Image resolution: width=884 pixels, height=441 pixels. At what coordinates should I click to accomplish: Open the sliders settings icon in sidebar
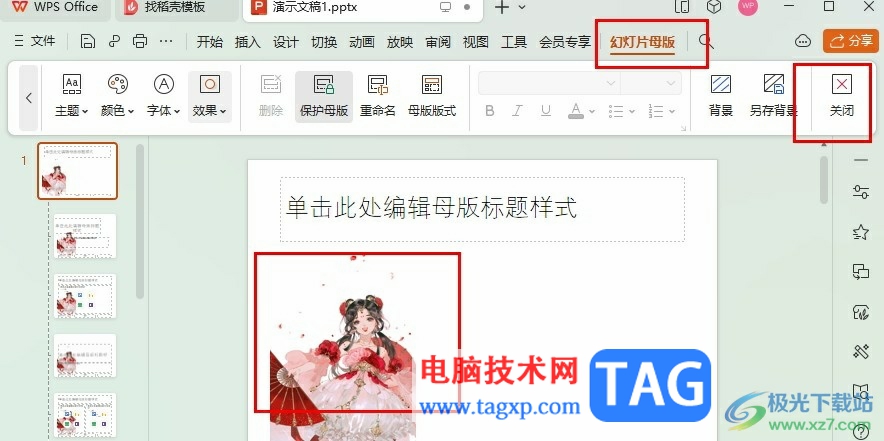[861, 192]
